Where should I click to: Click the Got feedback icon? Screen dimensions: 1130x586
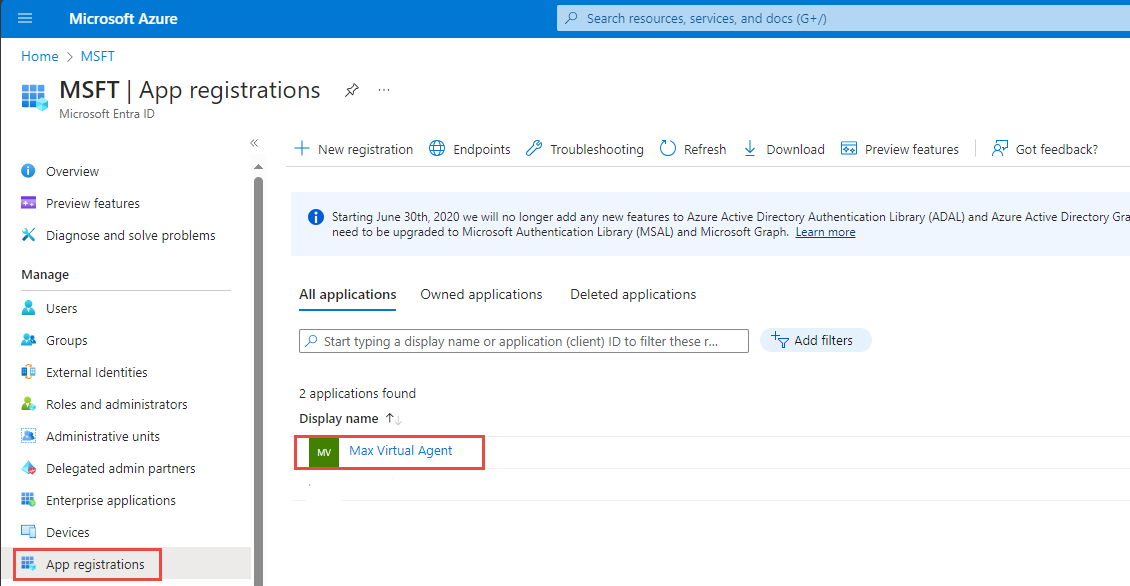999,148
